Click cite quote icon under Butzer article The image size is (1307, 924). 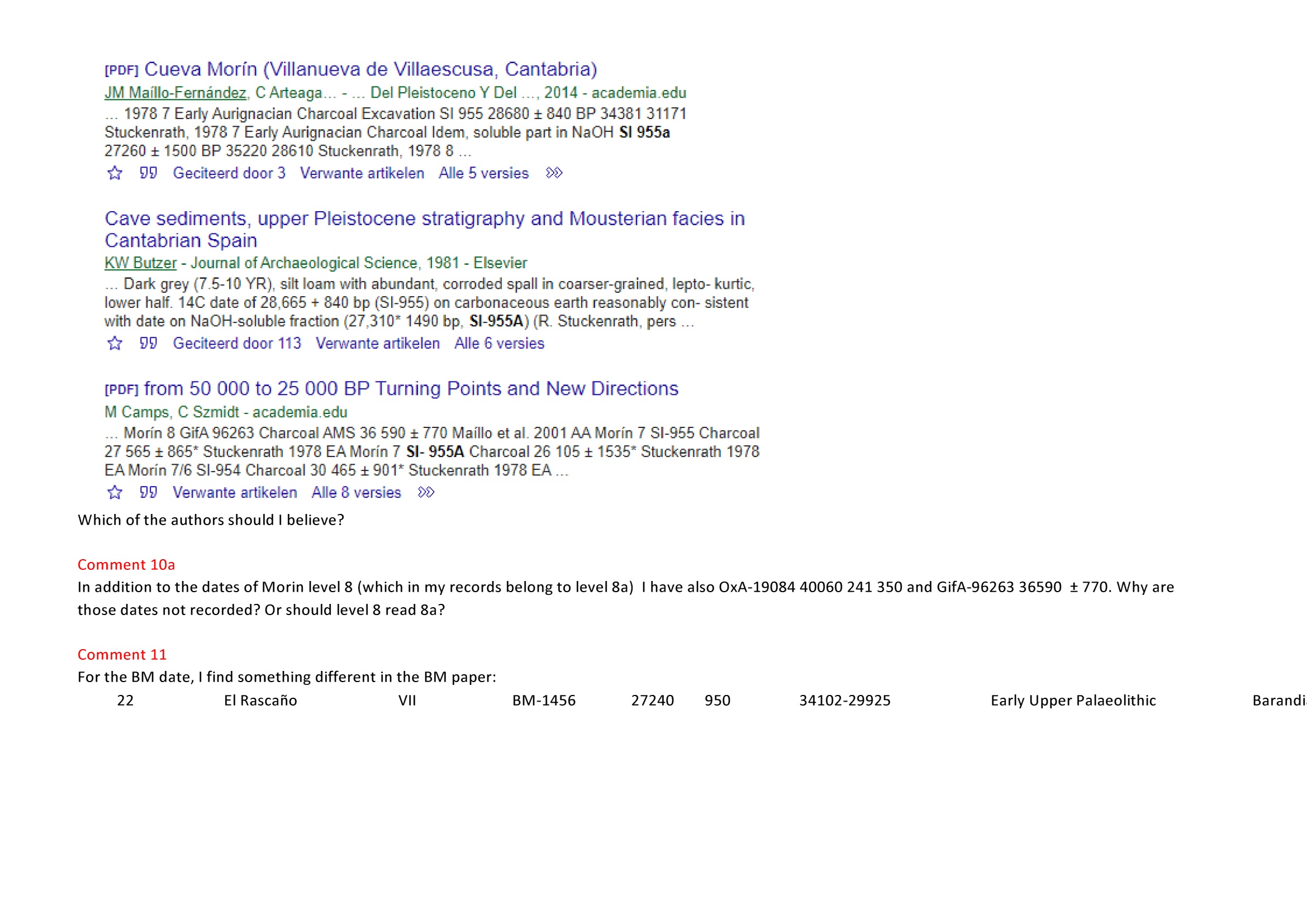[148, 343]
